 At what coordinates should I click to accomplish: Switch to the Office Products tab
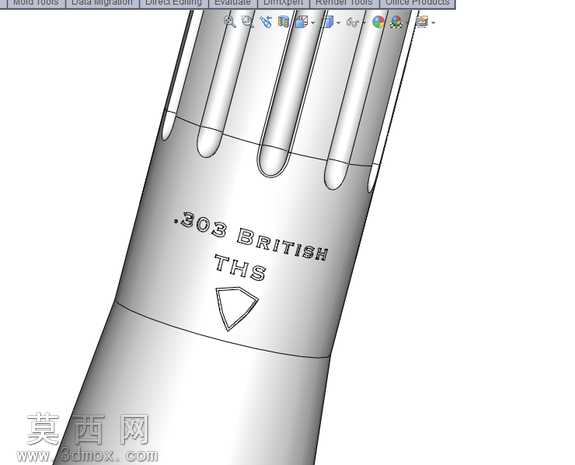pos(417,3)
